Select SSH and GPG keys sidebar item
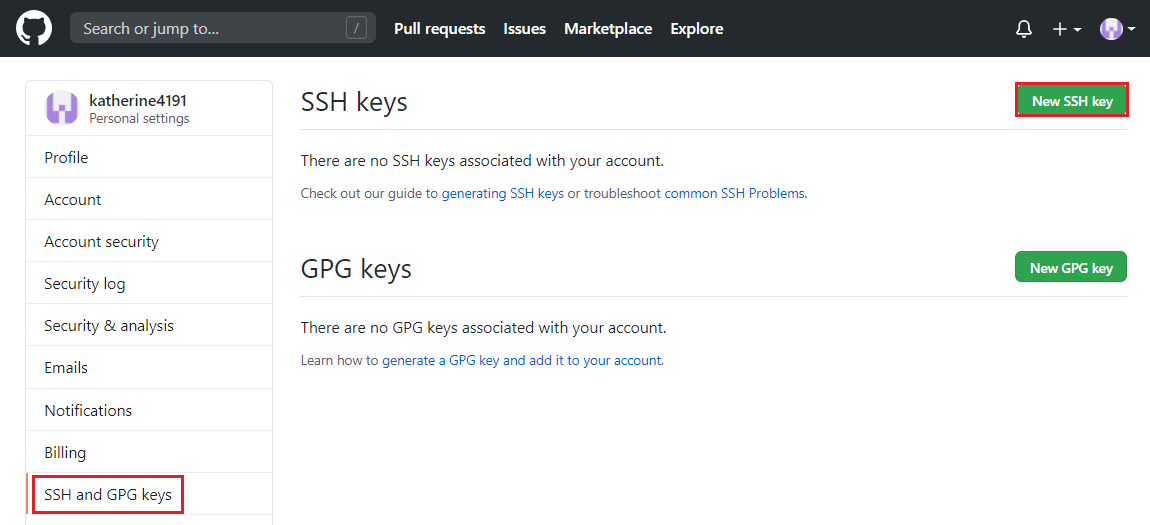1150x525 pixels. point(108,494)
